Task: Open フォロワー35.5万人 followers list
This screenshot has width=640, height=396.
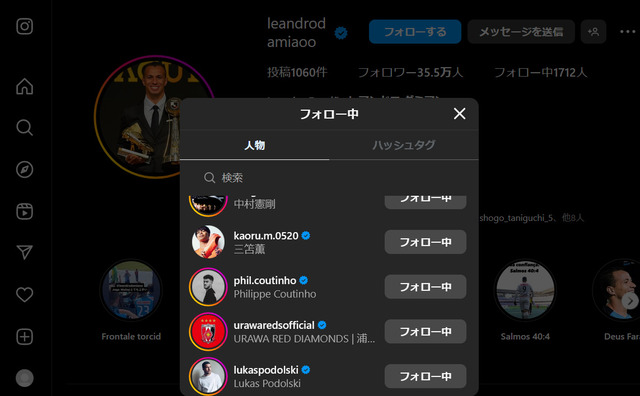Action: click(410, 73)
